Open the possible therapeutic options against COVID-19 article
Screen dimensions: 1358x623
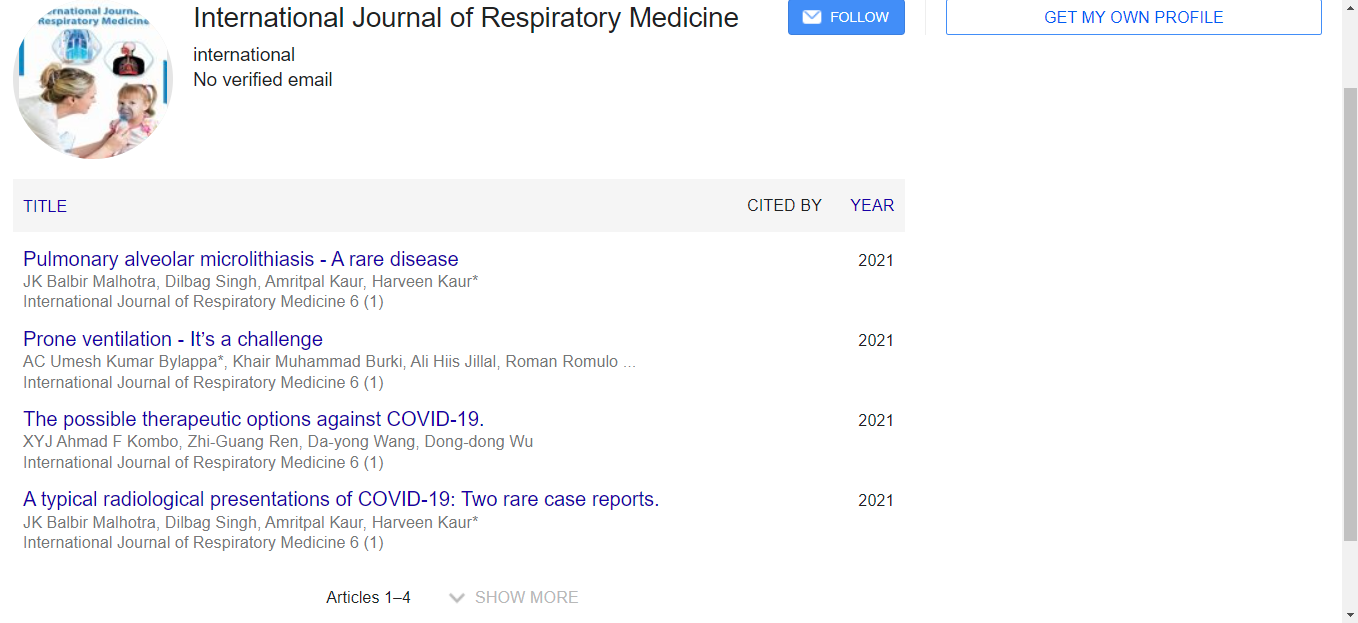[253, 419]
